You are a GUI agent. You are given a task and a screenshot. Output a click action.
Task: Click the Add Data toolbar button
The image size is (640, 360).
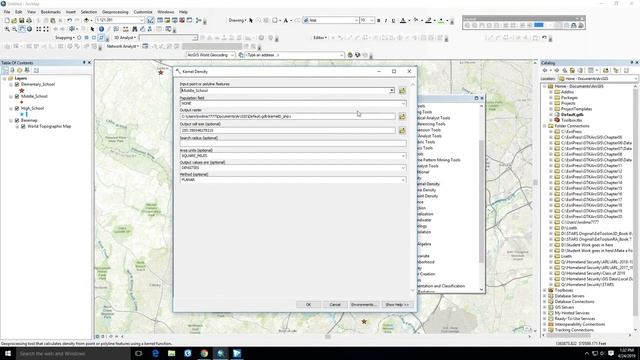point(86,20)
